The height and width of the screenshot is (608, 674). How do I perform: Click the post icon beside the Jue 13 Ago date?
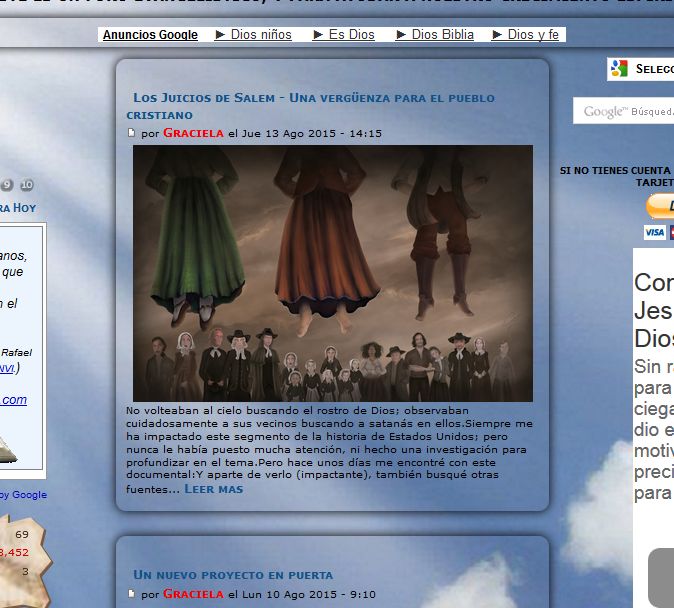coord(132,133)
